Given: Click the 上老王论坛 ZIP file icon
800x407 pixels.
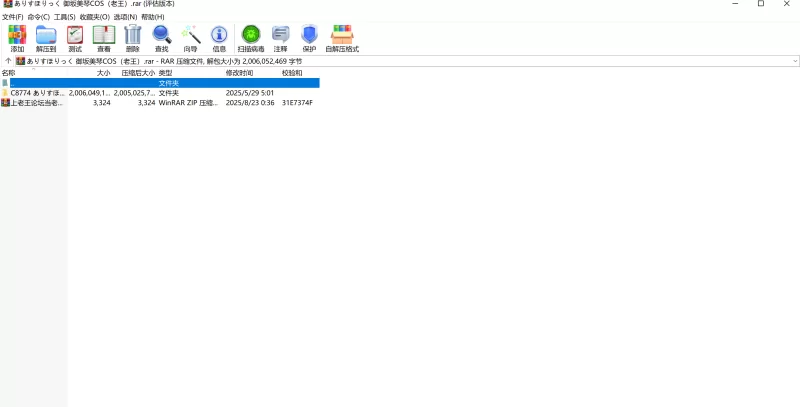Looking at the screenshot, I should (5, 103).
